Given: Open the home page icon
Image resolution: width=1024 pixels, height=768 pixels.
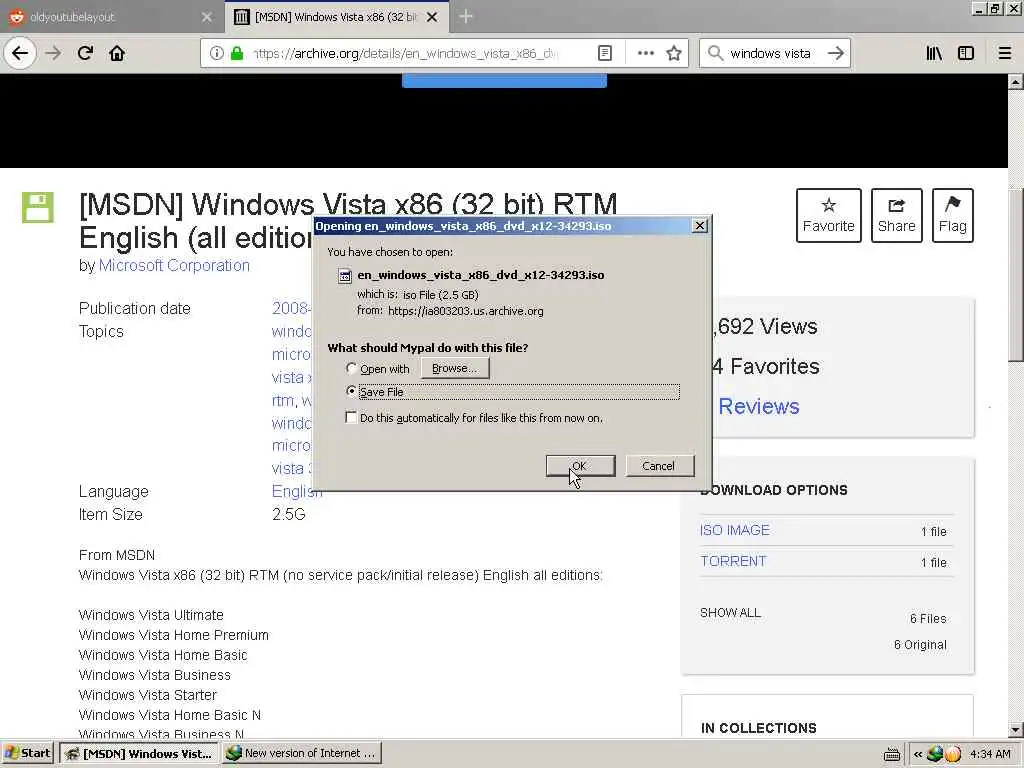Looking at the screenshot, I should pyautogui.click(x=117, y=53).
